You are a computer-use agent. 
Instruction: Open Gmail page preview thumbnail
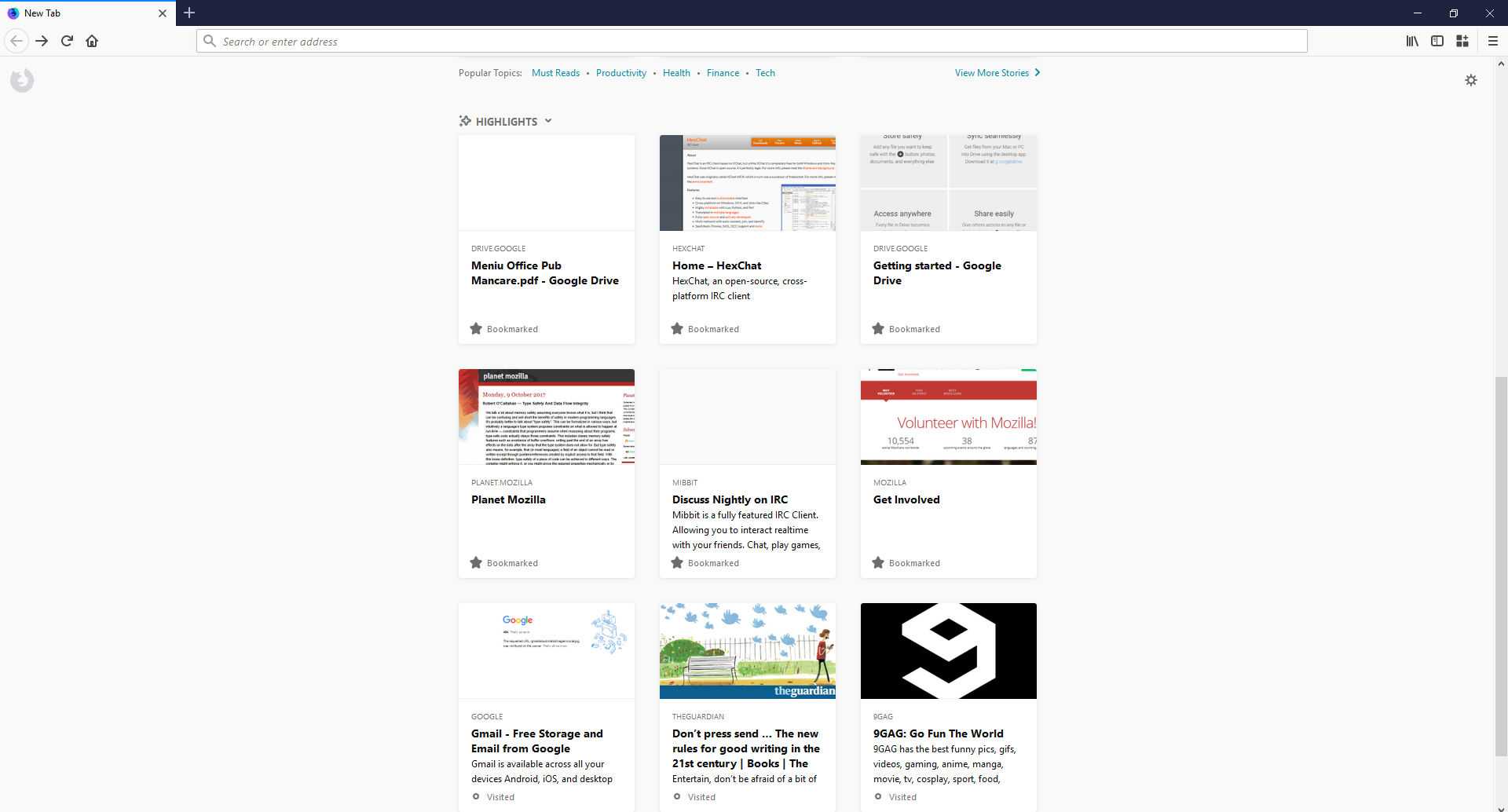pyautogui.click(x=547, y=651)
